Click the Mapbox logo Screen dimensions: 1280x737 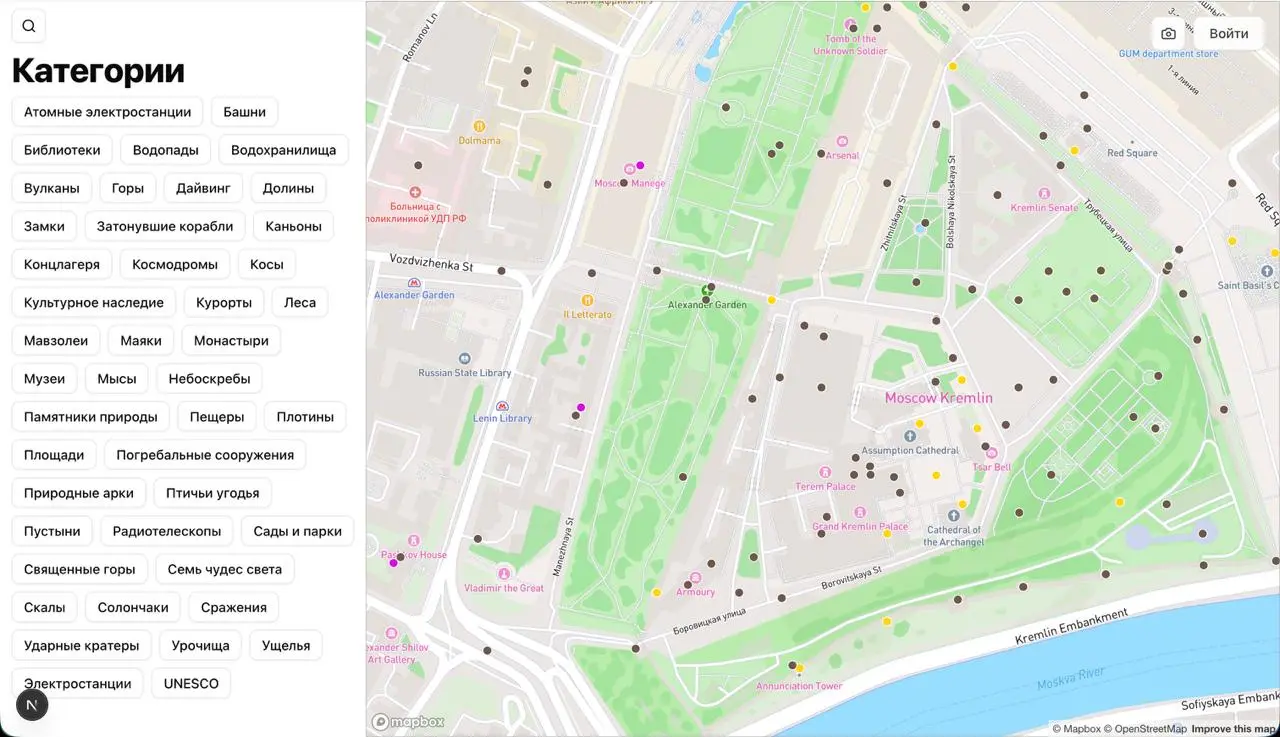click(408, 722)
